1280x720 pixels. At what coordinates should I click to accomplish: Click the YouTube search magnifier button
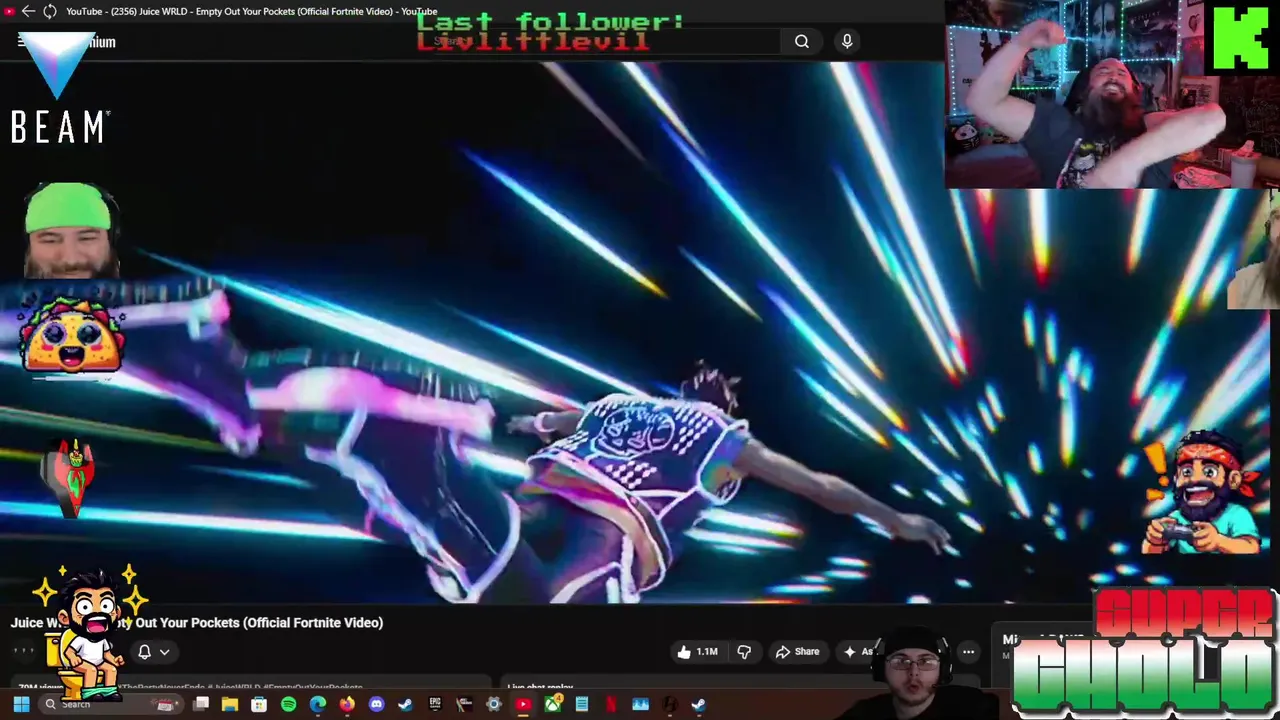tap(802, 41)
